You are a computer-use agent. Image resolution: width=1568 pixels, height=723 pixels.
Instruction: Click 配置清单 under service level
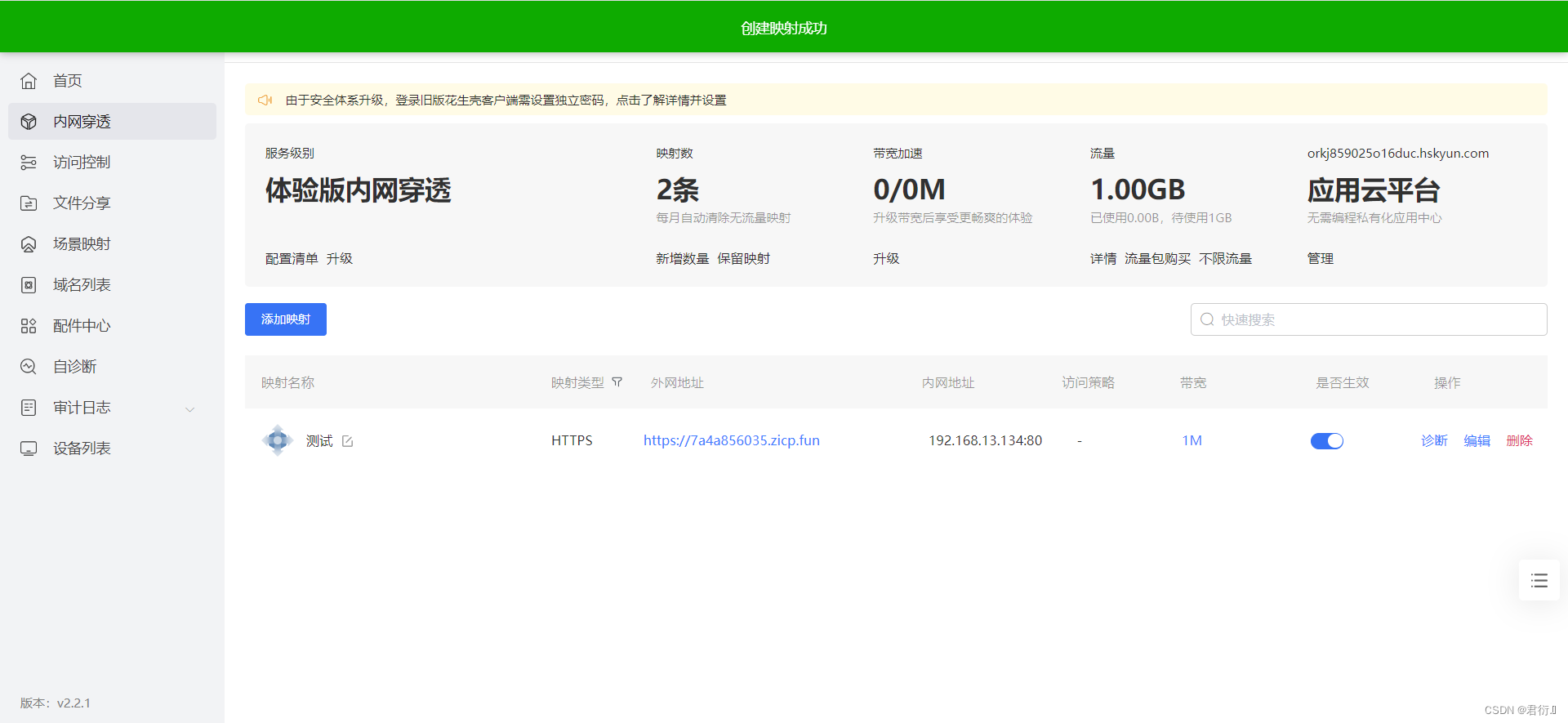pos(292,259)
